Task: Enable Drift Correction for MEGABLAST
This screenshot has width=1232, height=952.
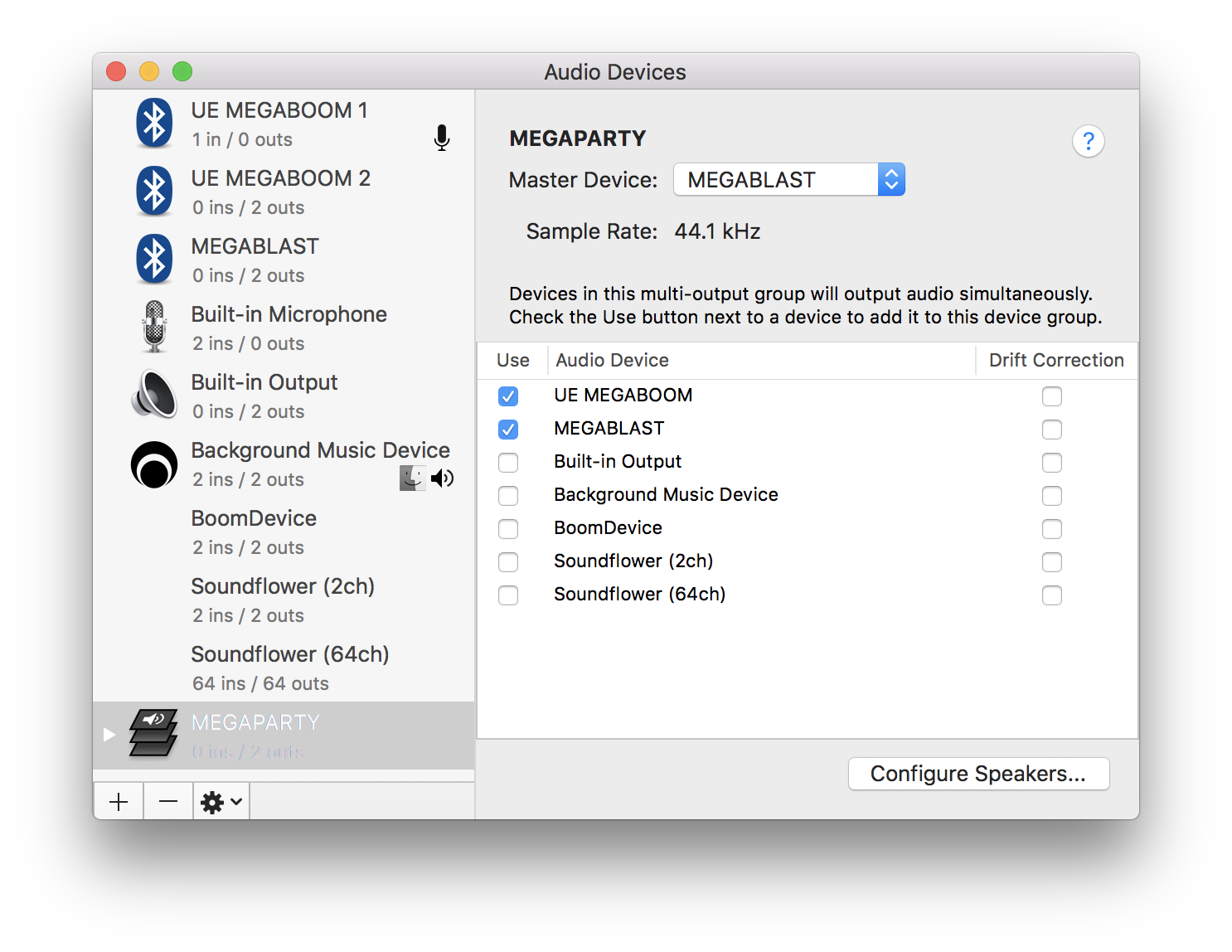Action: coord(1052,430)
